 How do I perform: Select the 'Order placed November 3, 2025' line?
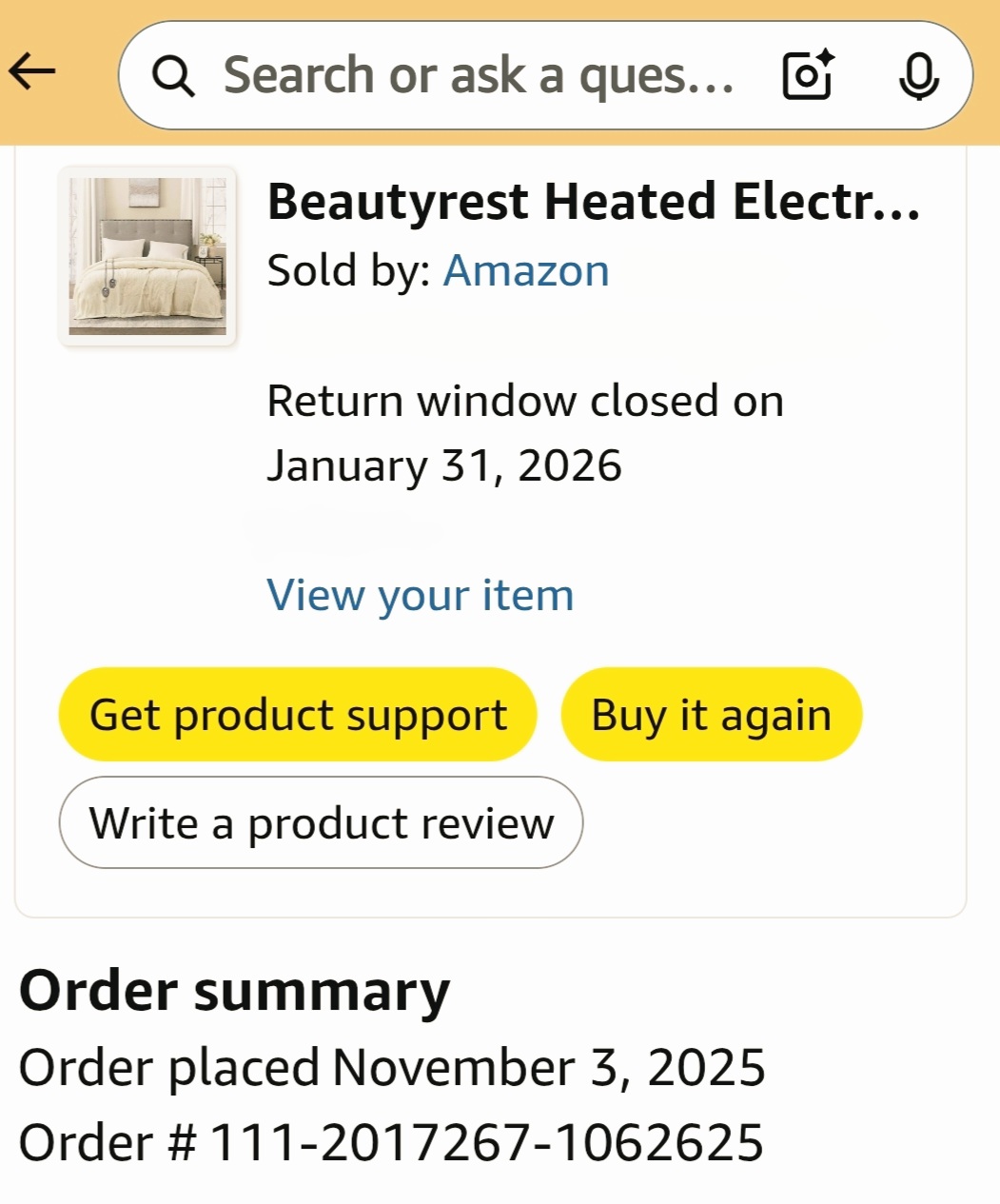[x=392, y=1067]
